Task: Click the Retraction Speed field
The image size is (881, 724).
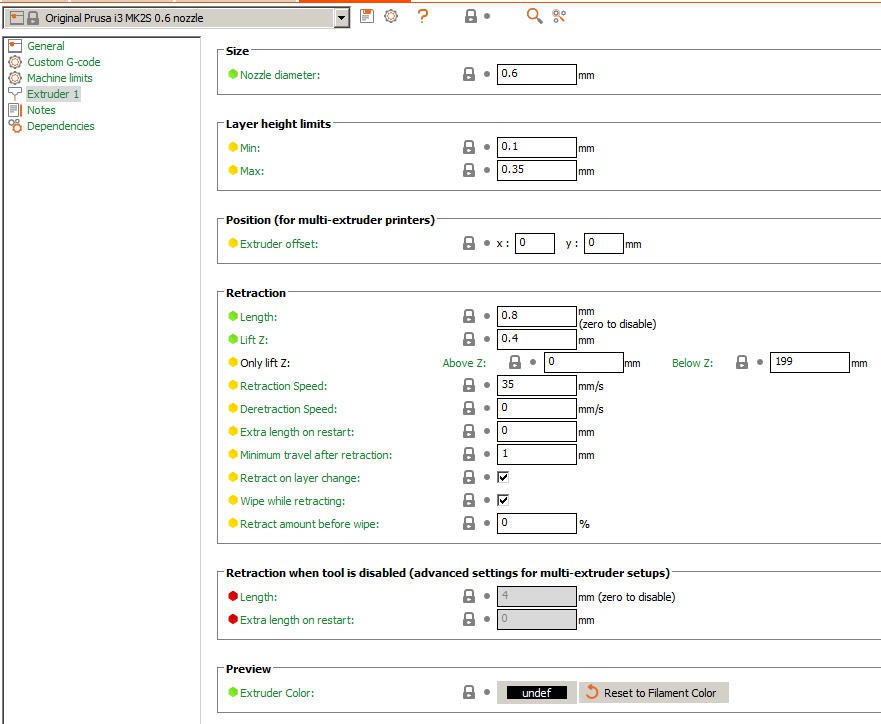Action: (x=537, y=385)
